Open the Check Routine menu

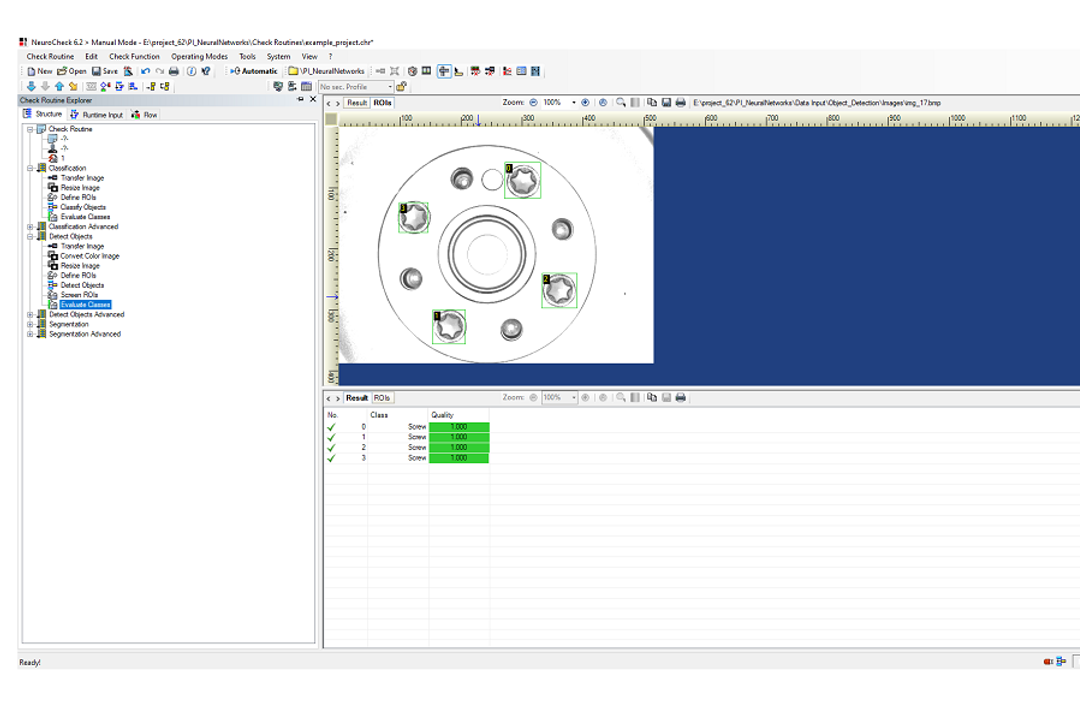[x=50, y=56]
